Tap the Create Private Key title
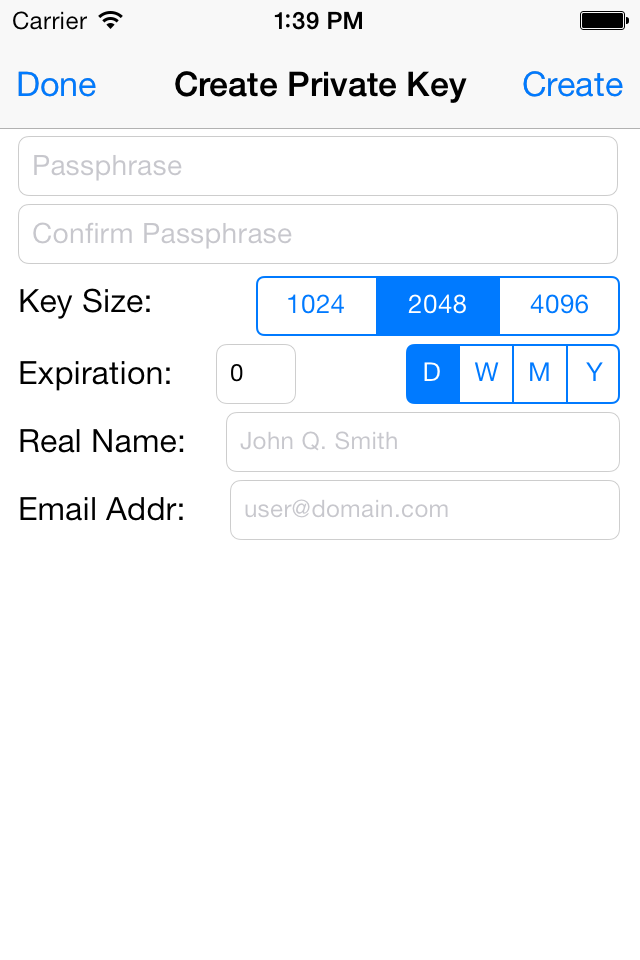640x960 pixels. tap(320, 85)
